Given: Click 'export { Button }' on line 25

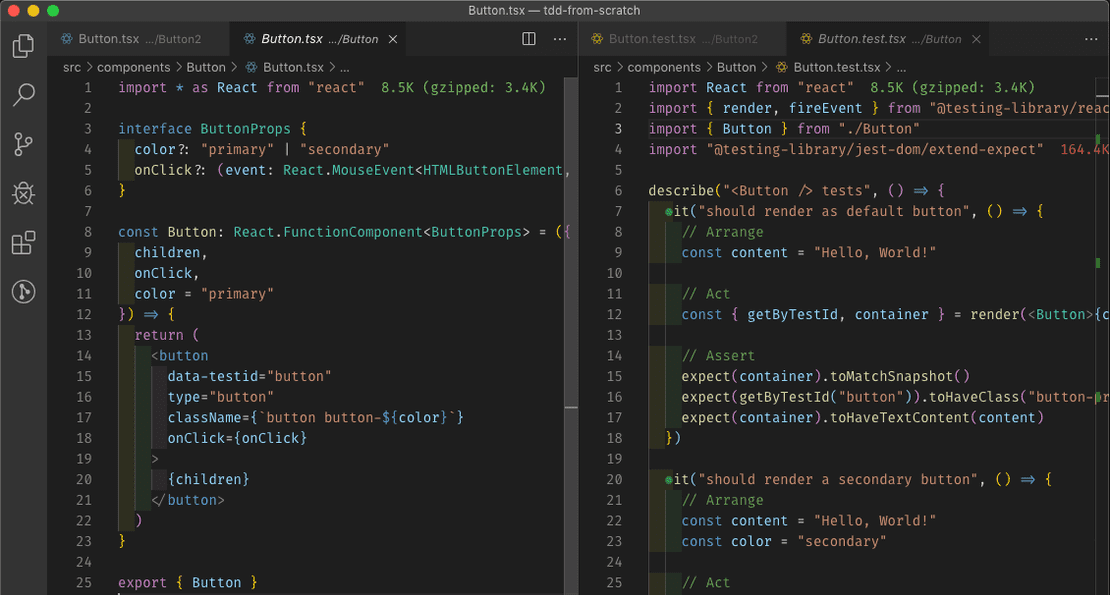Looking at the screenshot, I should 188,582.
